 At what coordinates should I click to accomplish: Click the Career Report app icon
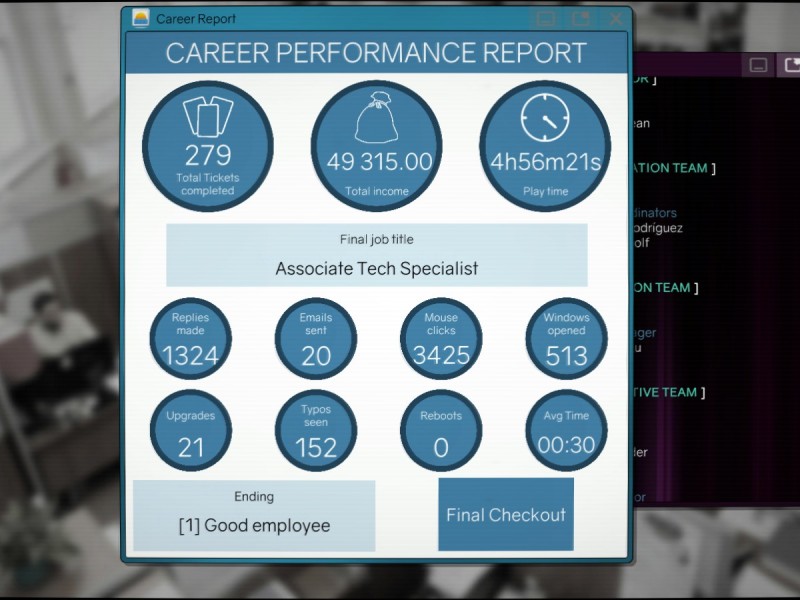pyautogui.click(x=140, y=18)
